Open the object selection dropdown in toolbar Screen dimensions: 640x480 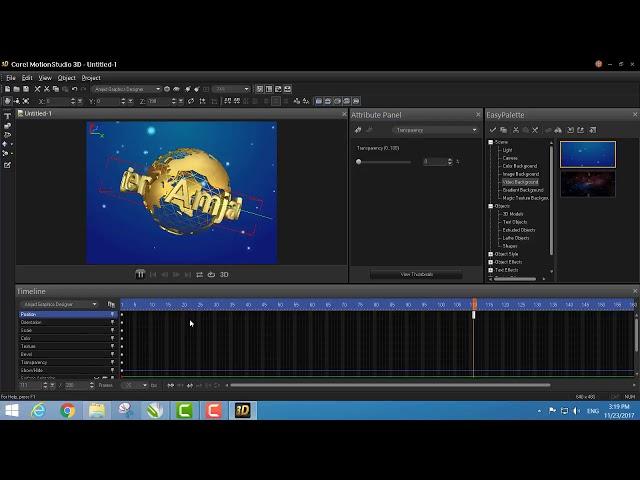click(158, 89)
